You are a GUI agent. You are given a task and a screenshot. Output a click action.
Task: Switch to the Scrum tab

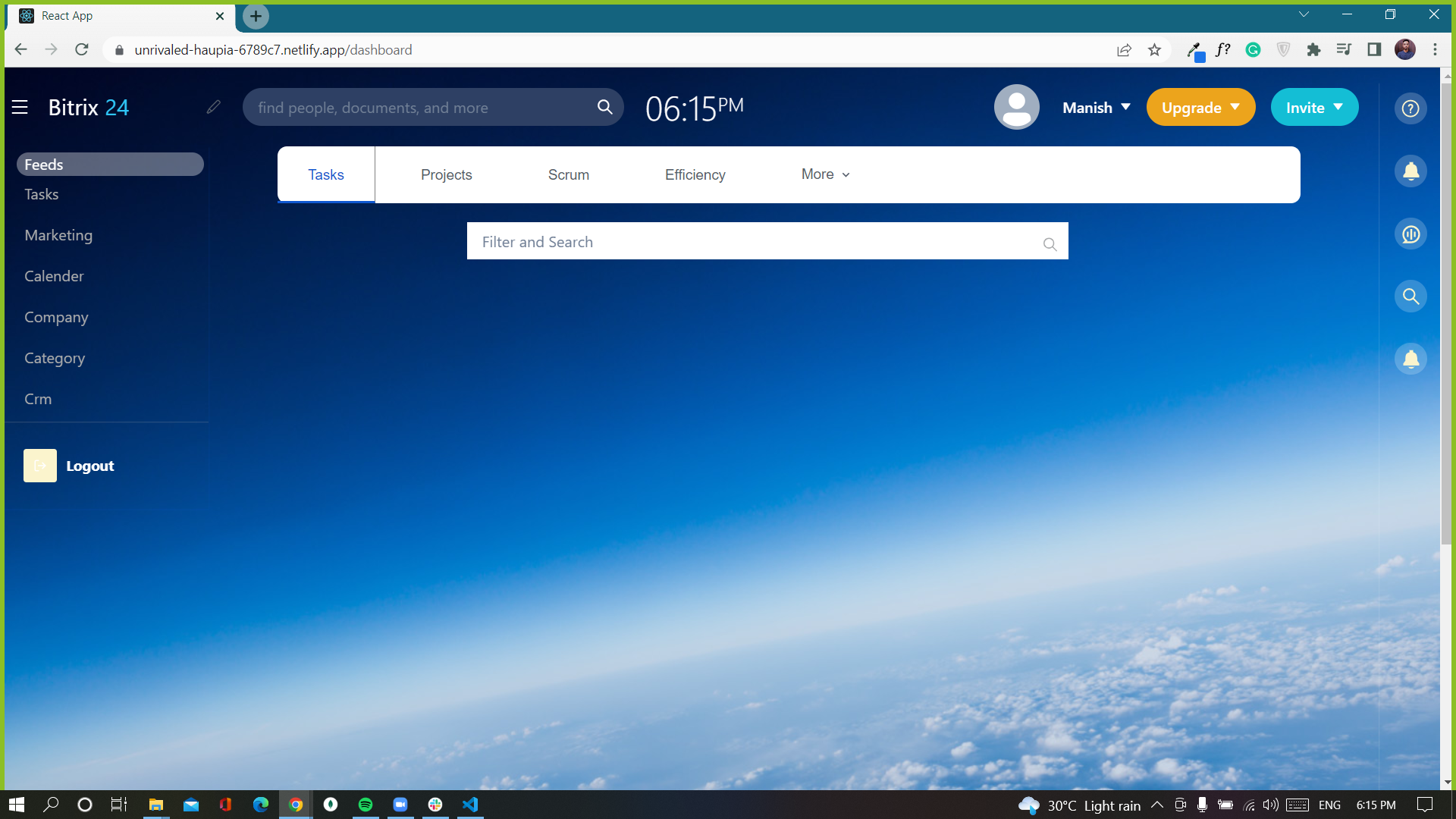(568, 175)
